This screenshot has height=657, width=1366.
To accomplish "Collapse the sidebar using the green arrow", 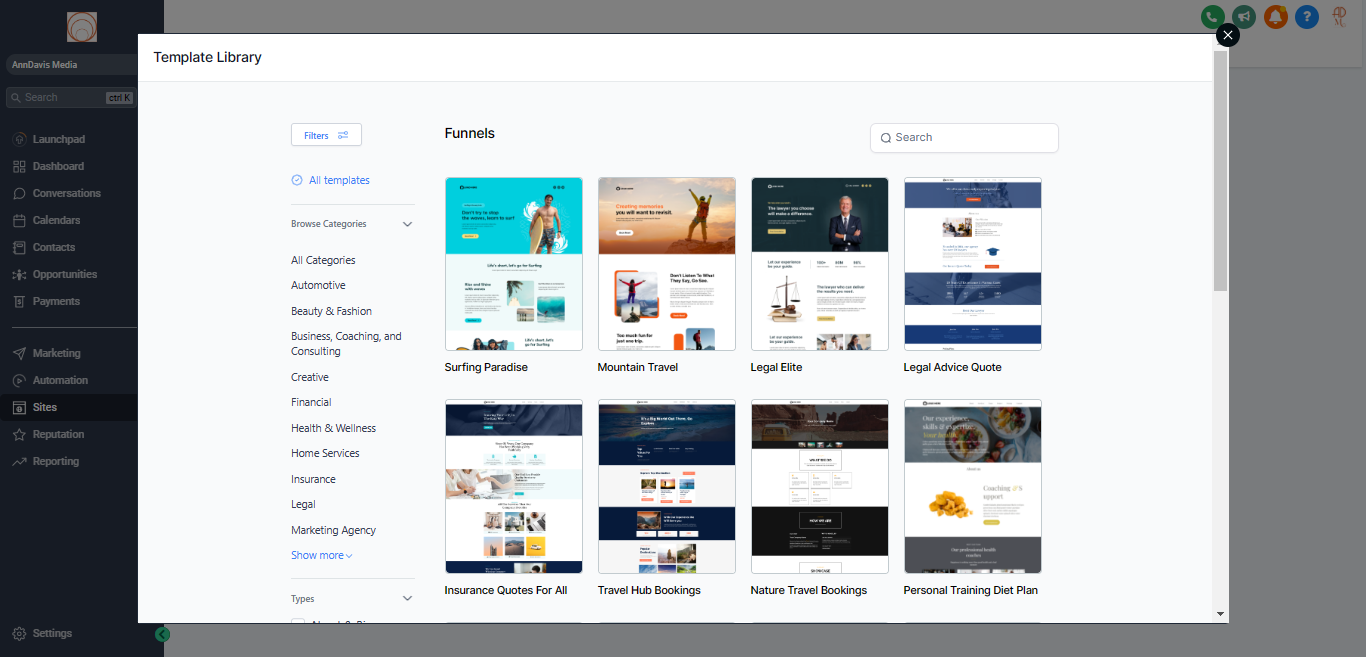I will click(x=163, y=634).
